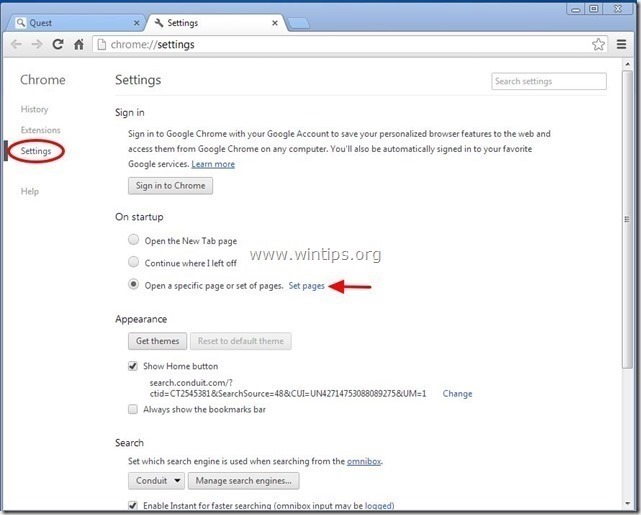Go to the home page icon
The height and width of the screenshot is (515, 641).
click(x=79, y=44)
